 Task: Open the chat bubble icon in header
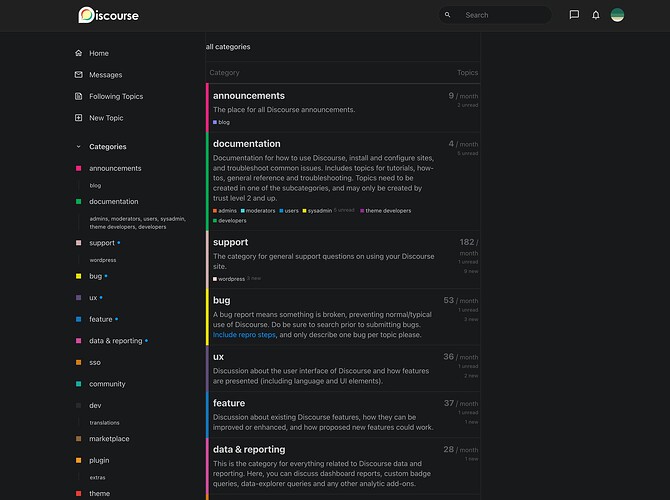pyautogui.click(x=574, y=15)
